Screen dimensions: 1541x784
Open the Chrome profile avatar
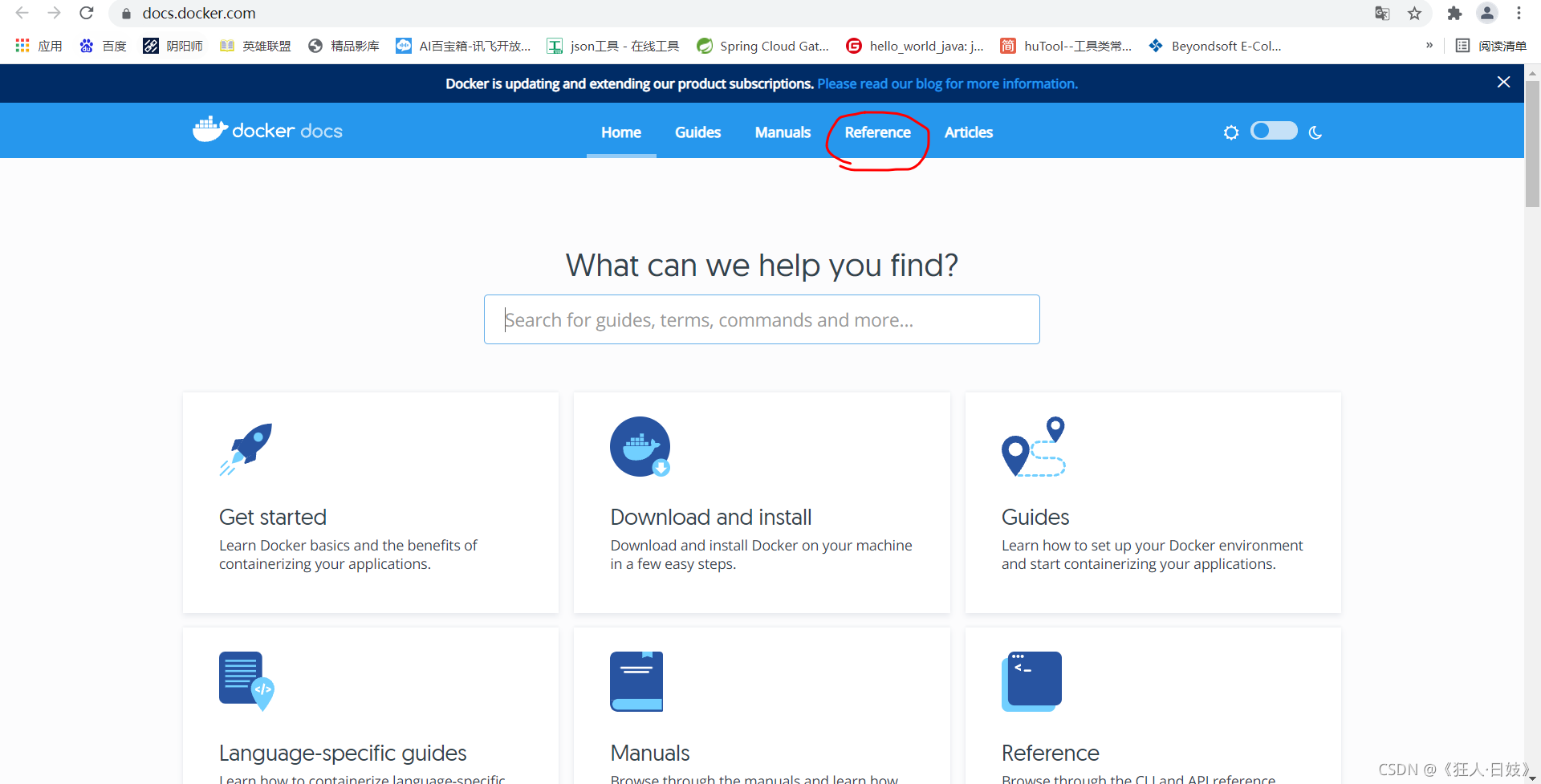1487,13
